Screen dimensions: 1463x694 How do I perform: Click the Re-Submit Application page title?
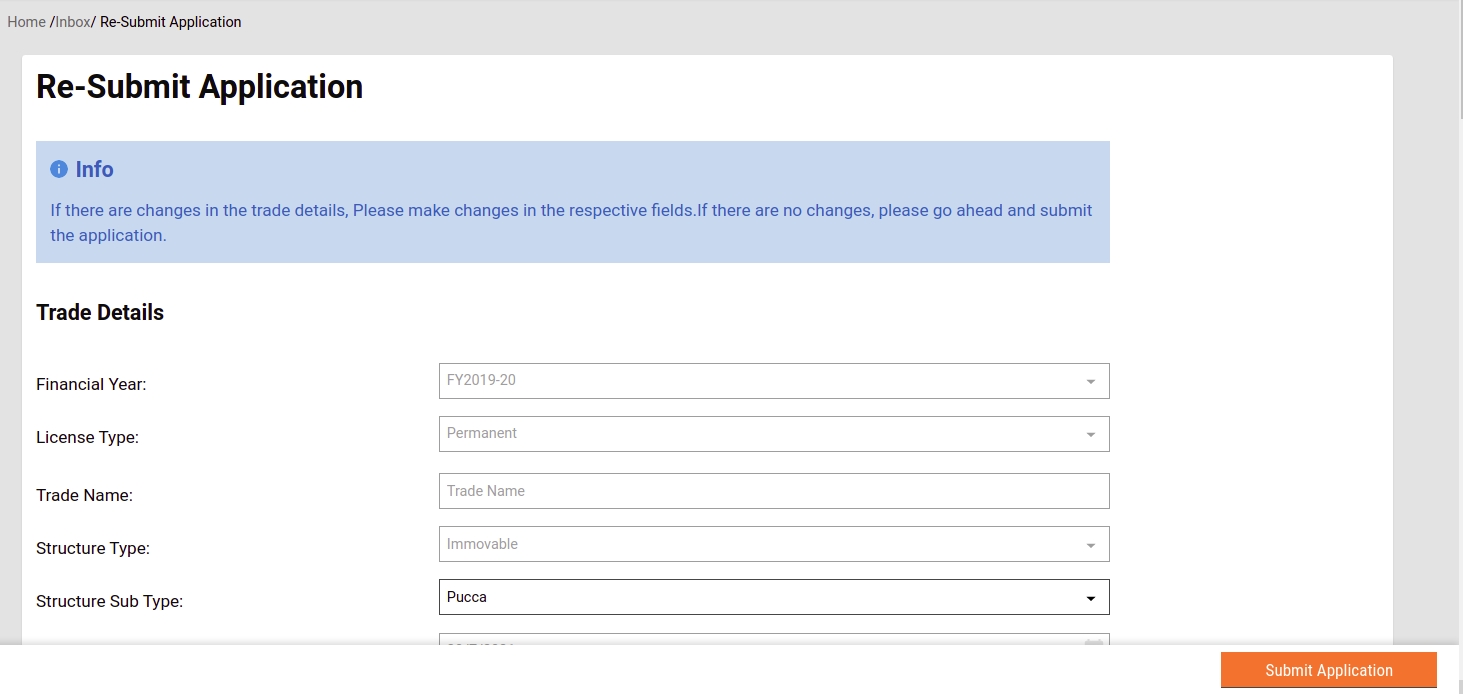(x=199, y=87)
